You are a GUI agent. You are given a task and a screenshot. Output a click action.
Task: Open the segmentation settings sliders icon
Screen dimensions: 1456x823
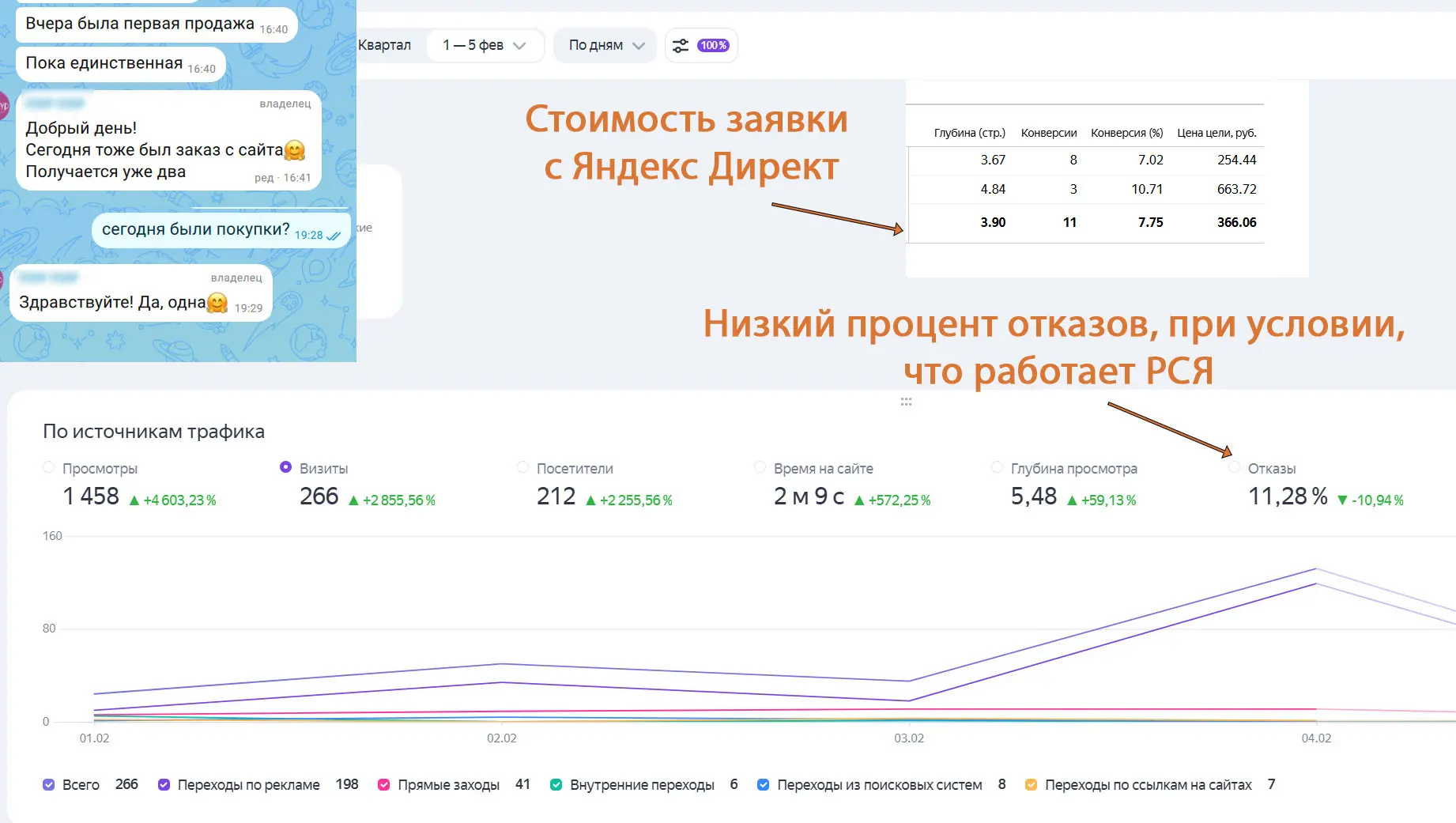[x=680, y=46]
